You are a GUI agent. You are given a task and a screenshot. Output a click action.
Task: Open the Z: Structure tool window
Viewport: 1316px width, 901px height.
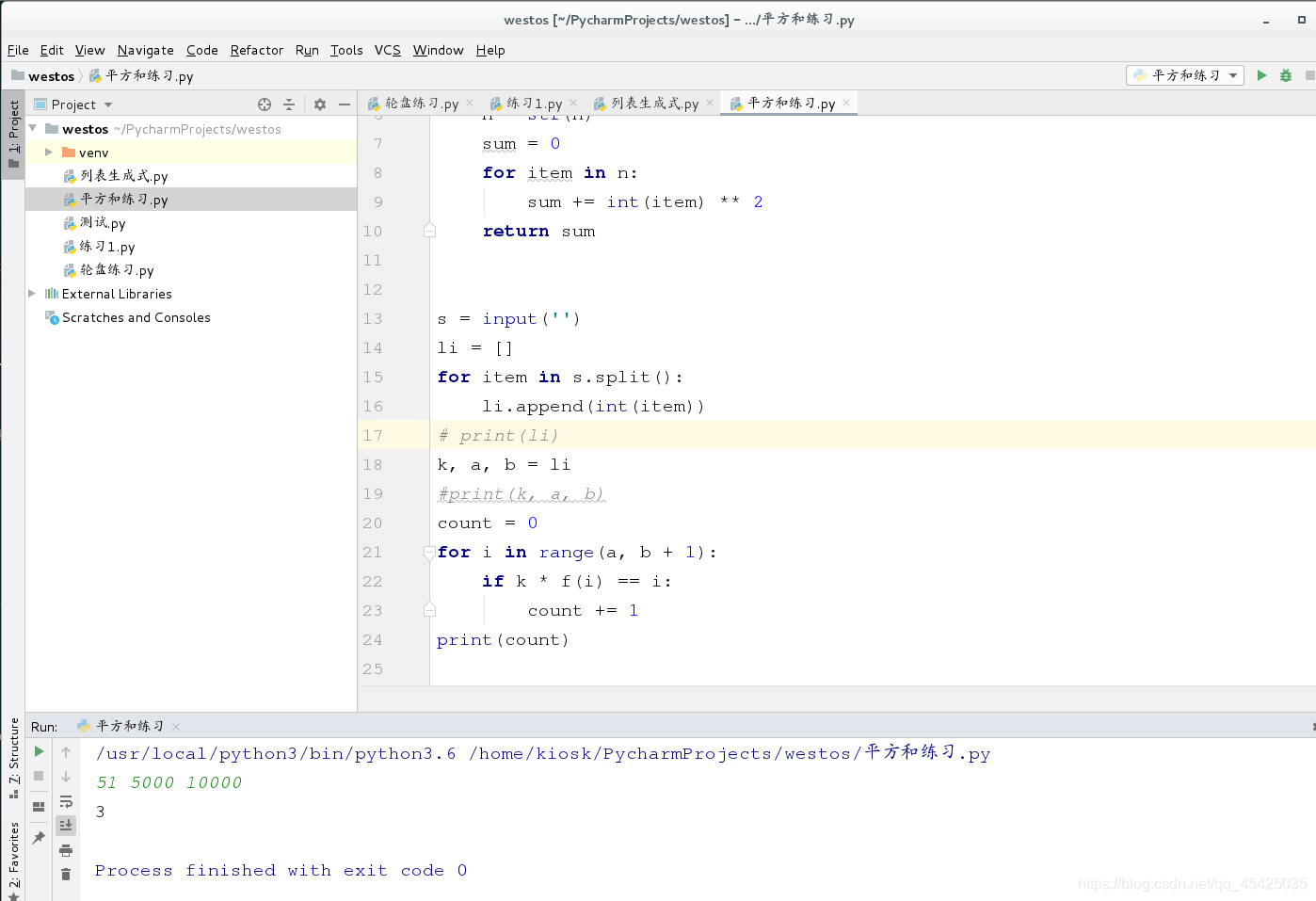pos(13,758)
